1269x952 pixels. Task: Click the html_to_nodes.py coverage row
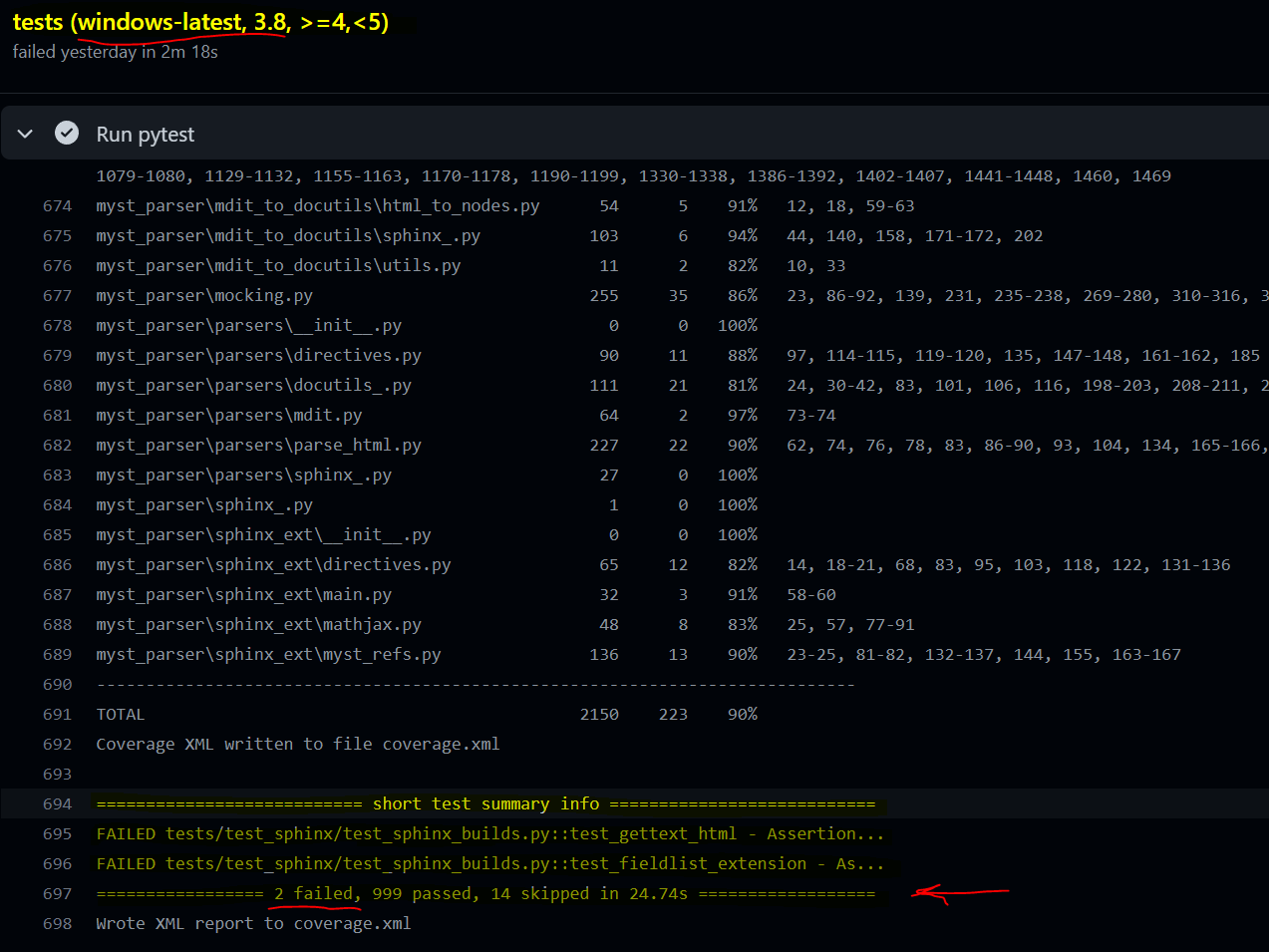point(634,206)
